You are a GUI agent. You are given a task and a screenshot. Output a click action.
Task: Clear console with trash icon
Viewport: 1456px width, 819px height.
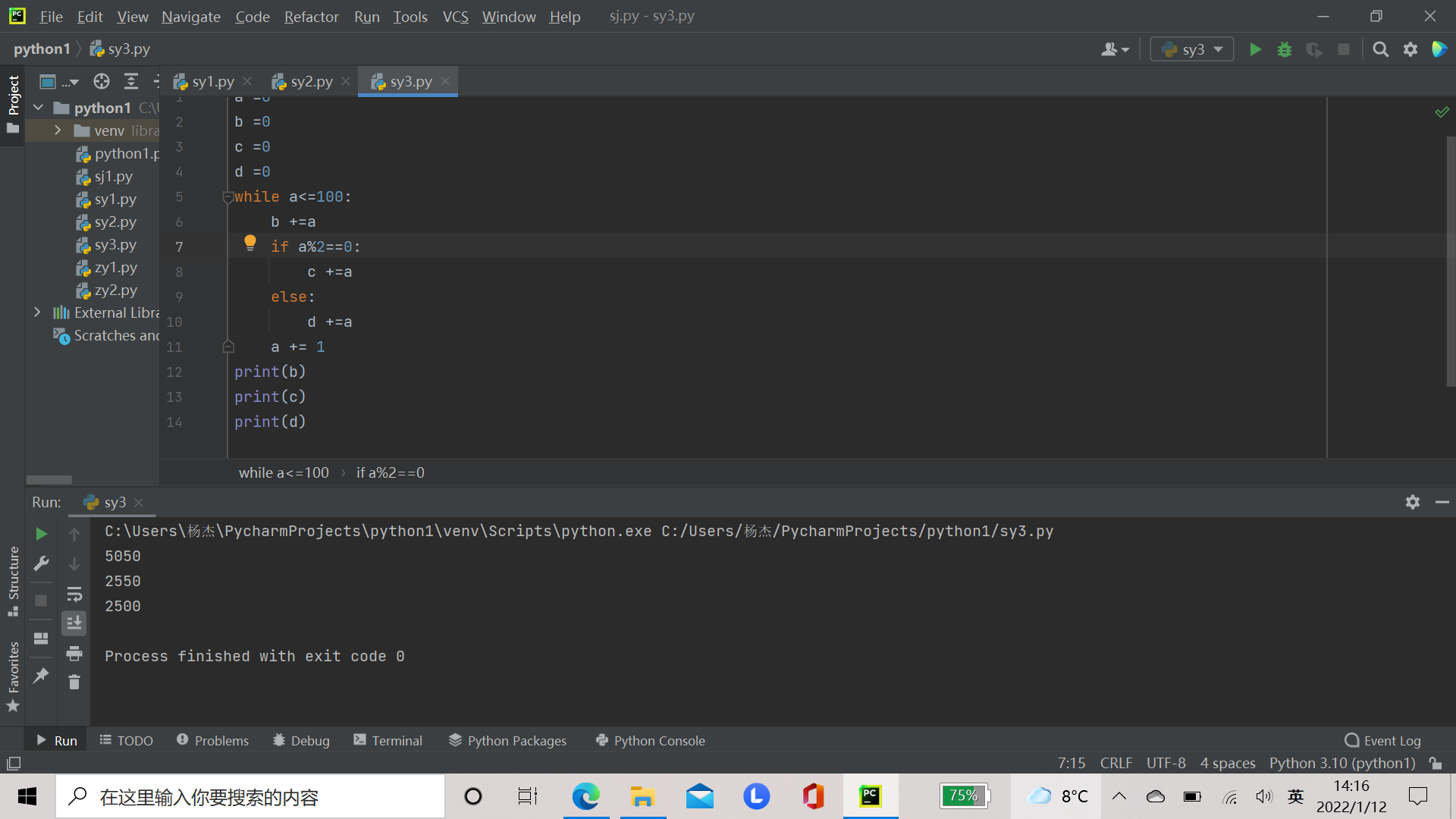pyautogui.click(x=74, y=682)
